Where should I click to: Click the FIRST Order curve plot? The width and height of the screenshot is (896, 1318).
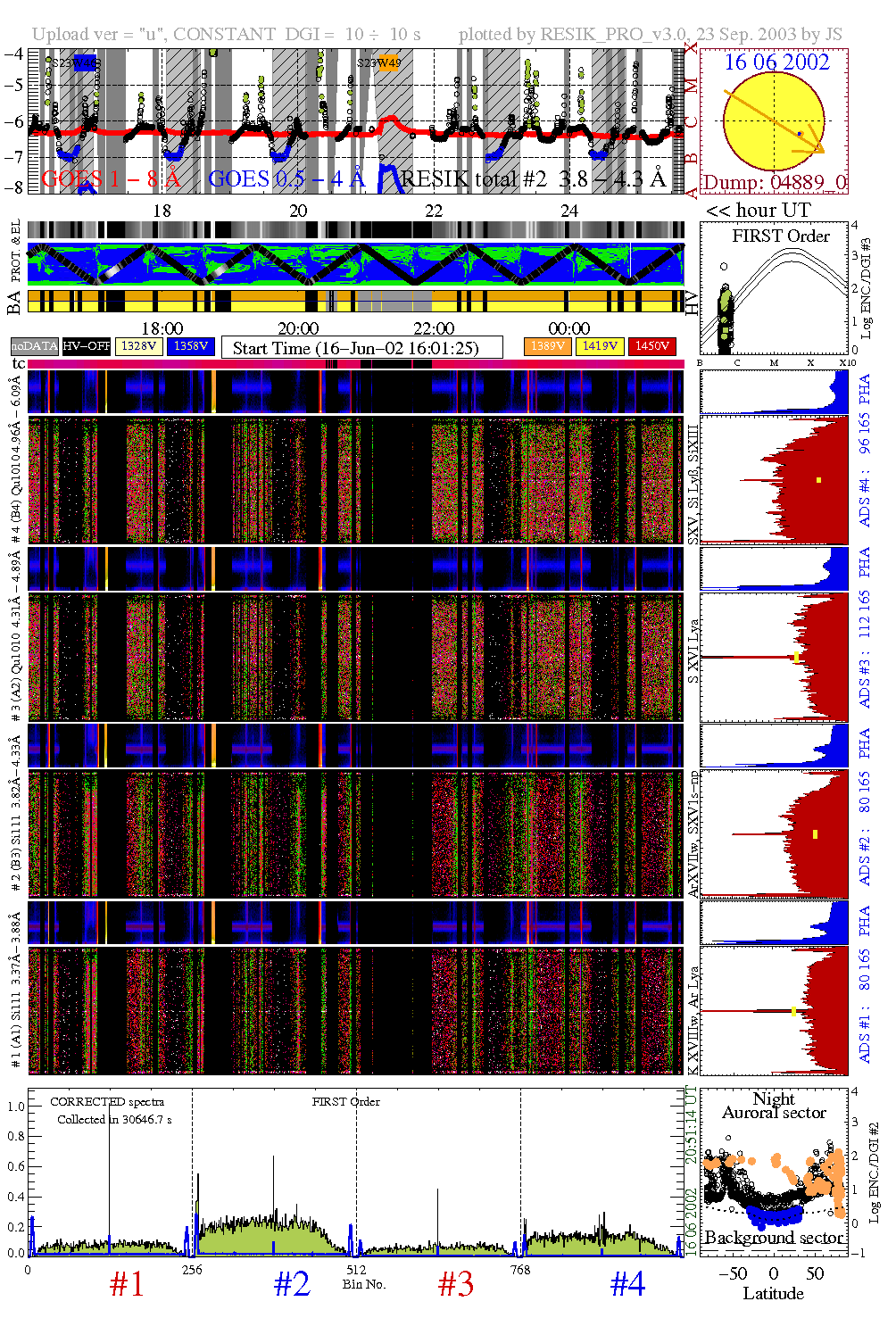pyautogui.click(x=774, y=288)
